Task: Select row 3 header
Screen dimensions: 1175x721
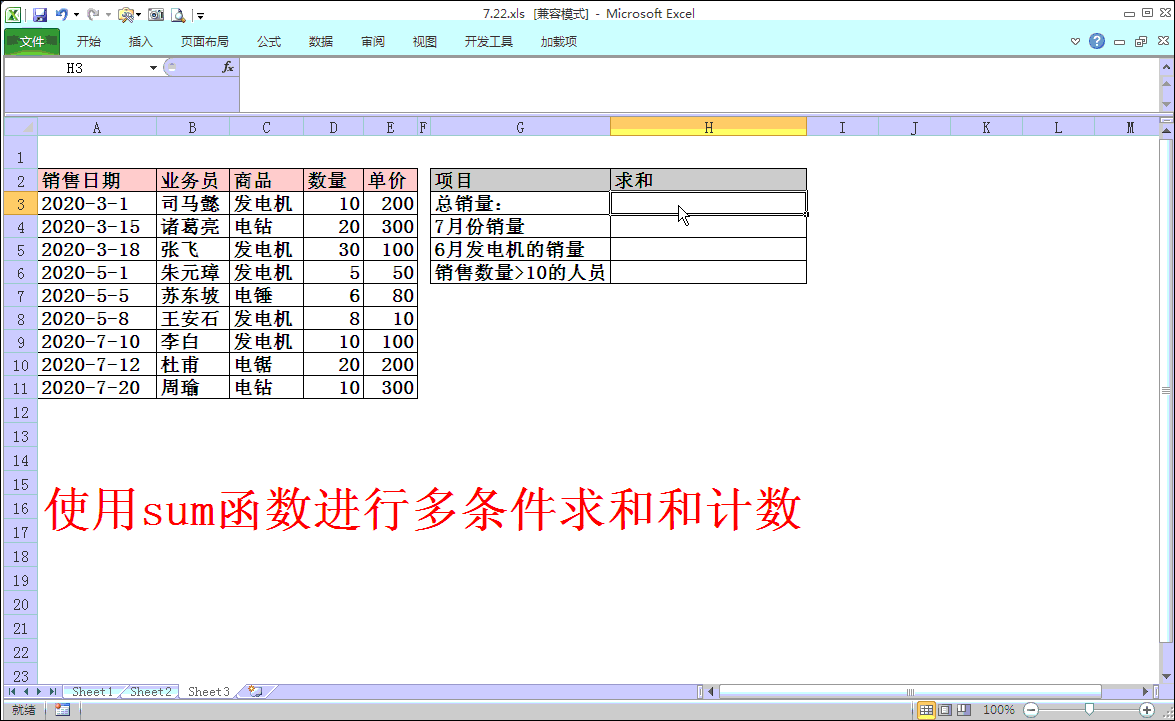Action: coord(21,203)
